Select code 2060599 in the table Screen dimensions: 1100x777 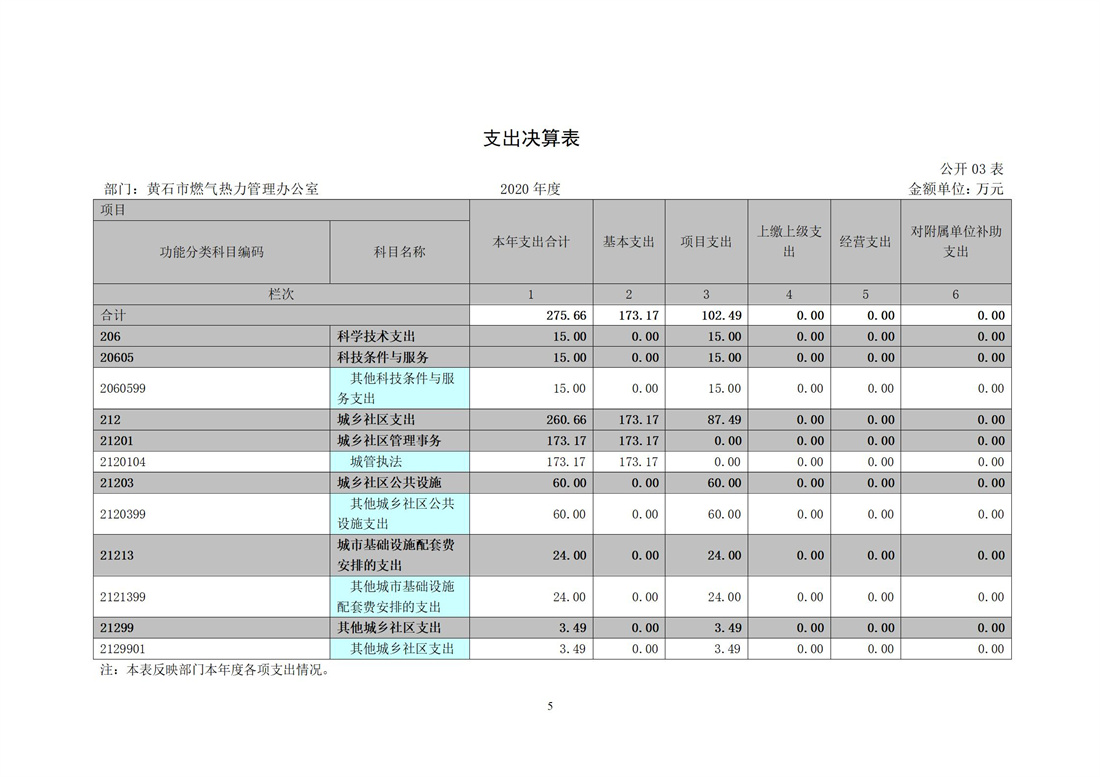pyautogui.click(x=123, y=388)
